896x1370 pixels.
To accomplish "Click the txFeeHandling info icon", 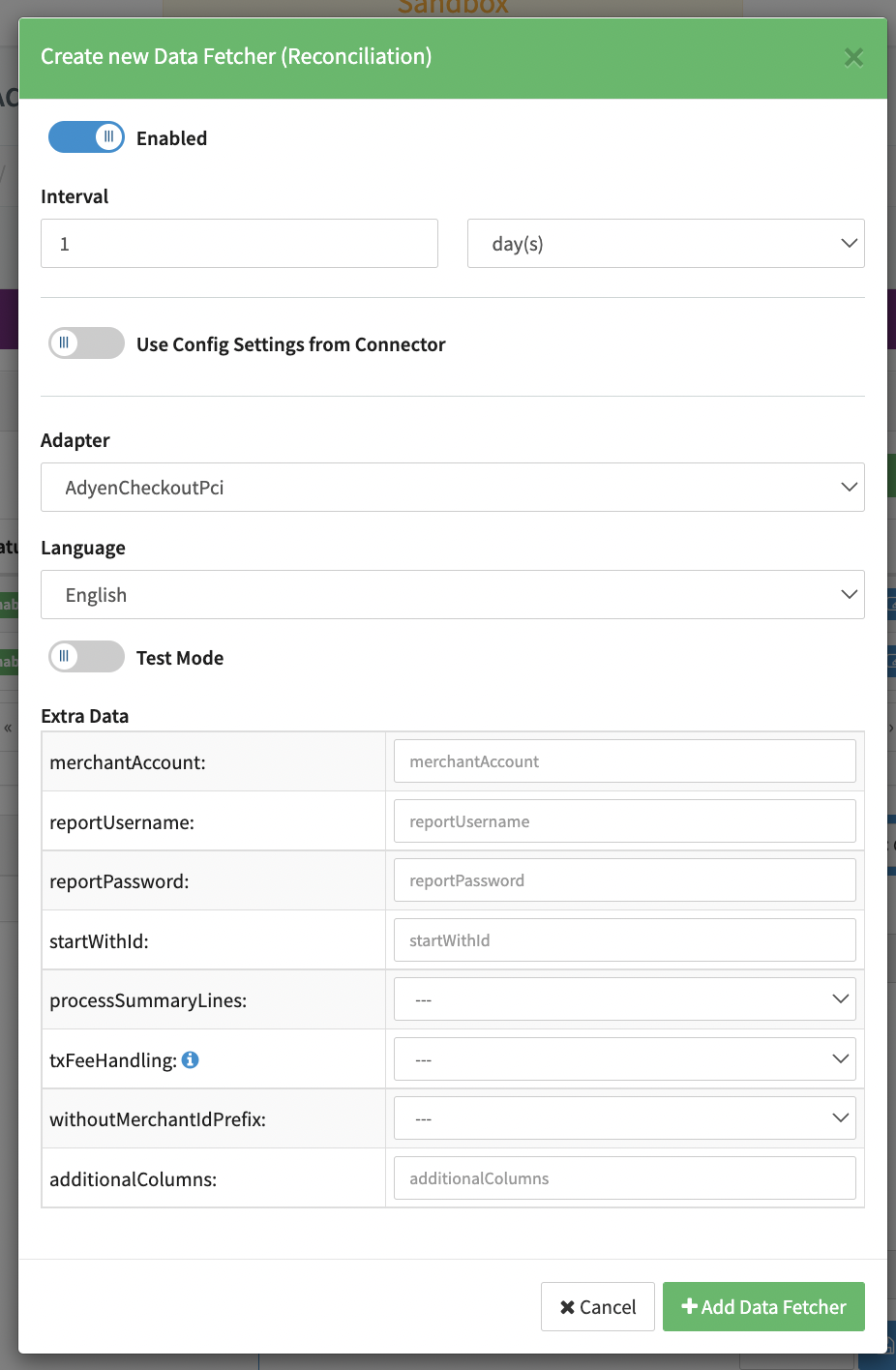I will pos(191,1059).
